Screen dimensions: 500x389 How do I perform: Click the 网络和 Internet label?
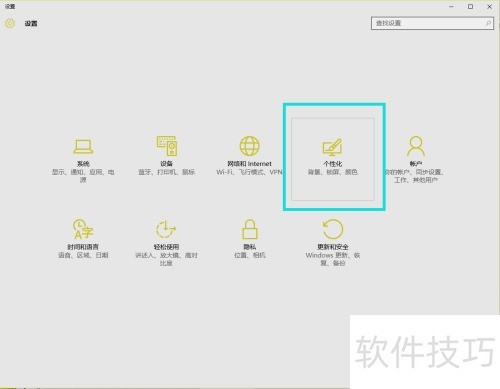(249, 164)
